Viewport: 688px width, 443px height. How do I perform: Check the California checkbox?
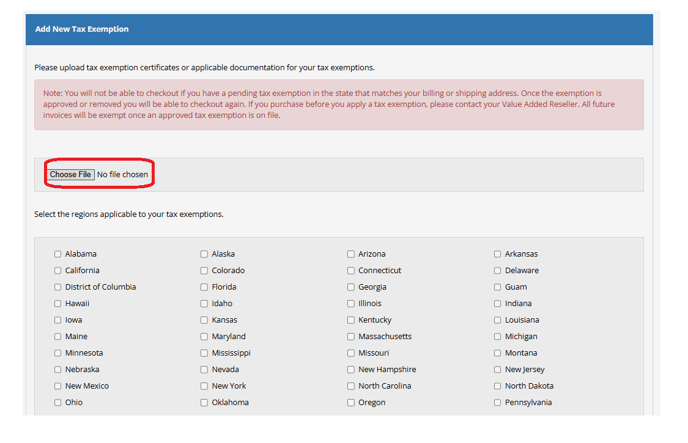click(x=58, y=271)
